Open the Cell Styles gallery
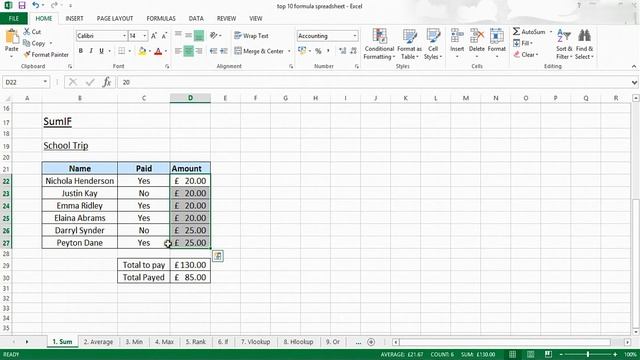 pos(433,44)
